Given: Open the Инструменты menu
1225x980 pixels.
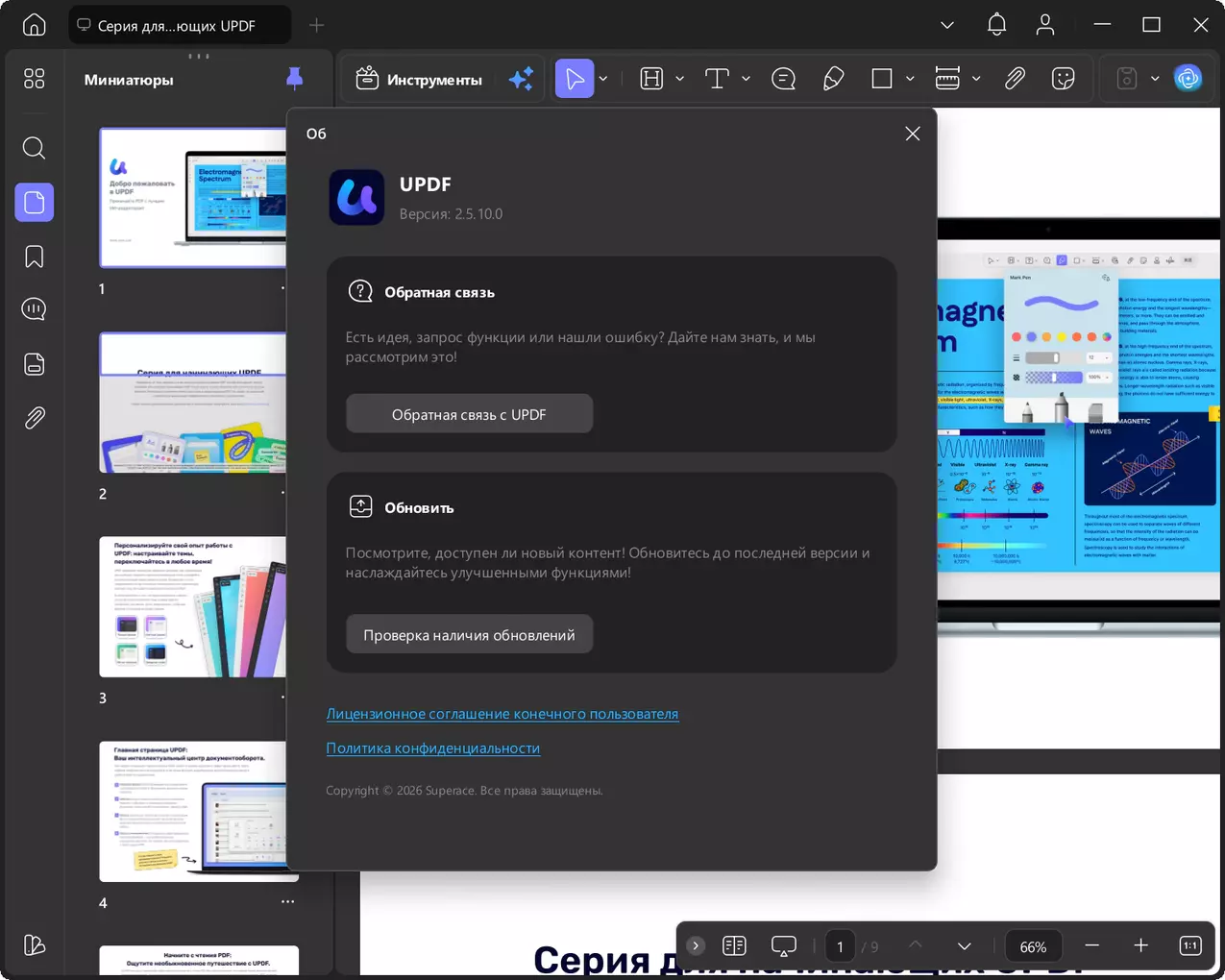Looking at the screenshot, I should (419, 79).
